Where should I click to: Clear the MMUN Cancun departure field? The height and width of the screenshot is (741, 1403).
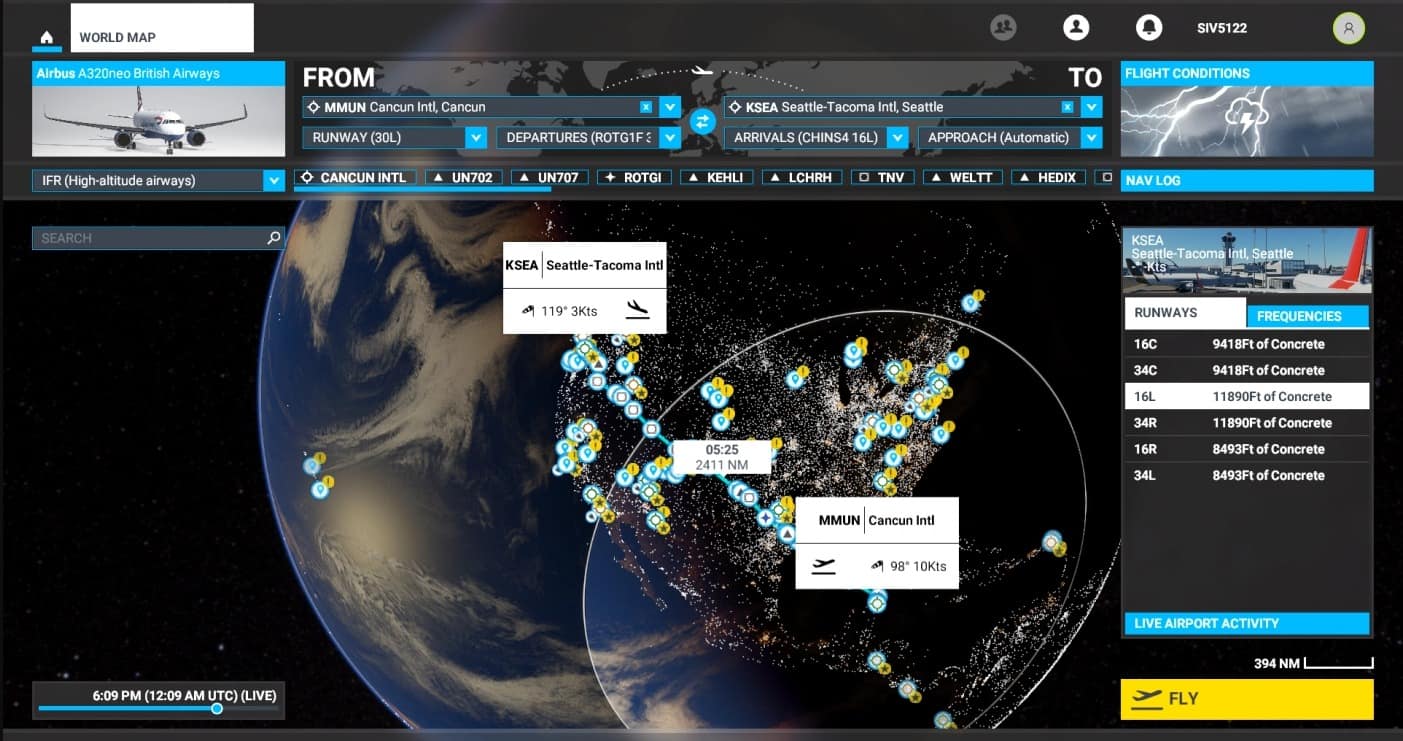point(646,107)
